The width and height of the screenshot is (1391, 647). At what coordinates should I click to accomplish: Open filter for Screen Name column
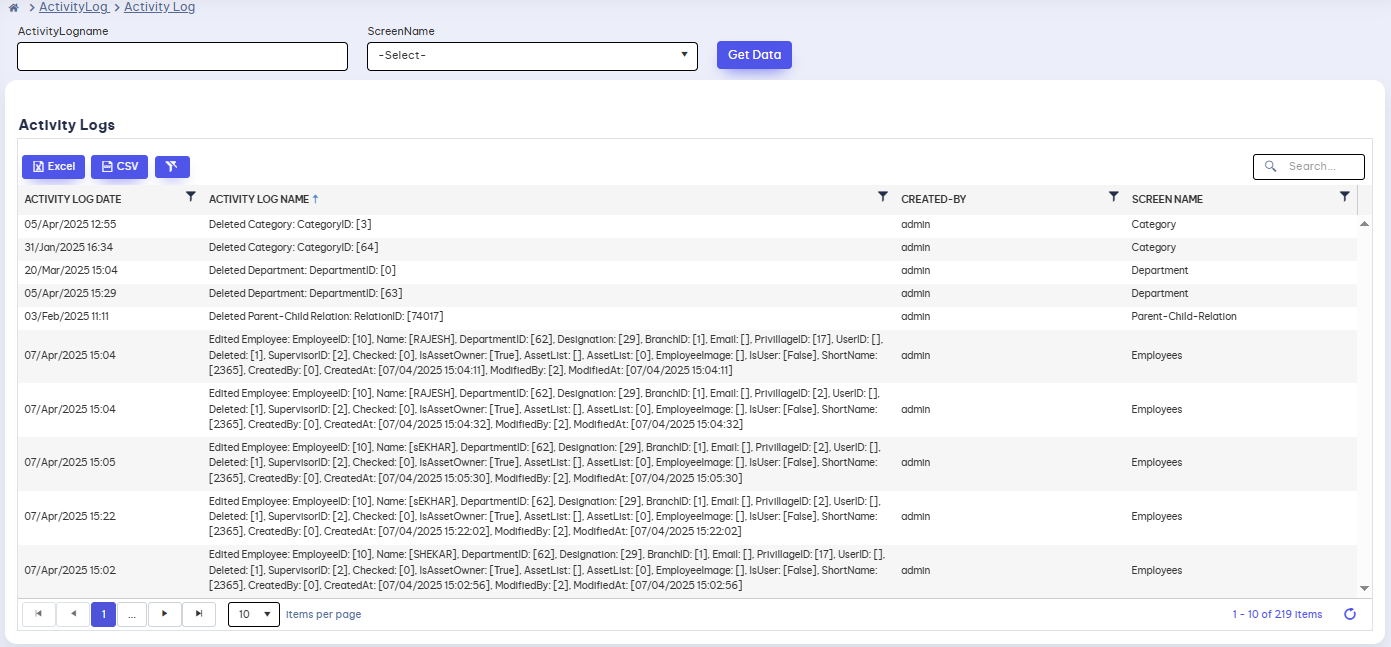(1344, 198)
